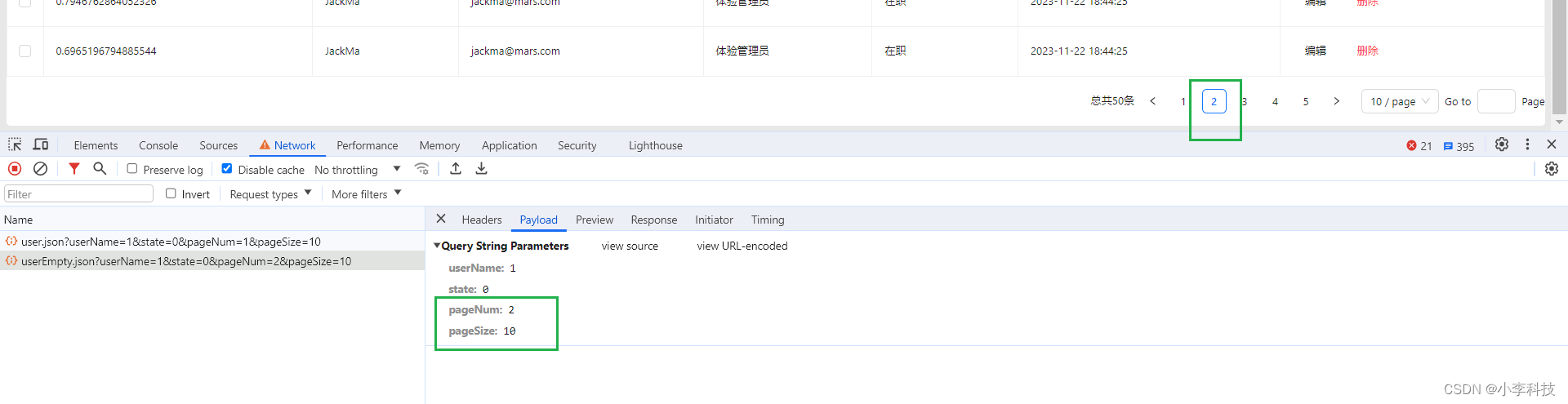The image size is (1568, 404).
Task: Expand the Request types dropdown
Action: coord(270,194)
